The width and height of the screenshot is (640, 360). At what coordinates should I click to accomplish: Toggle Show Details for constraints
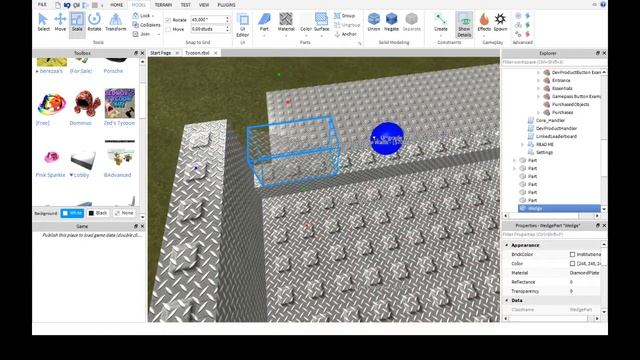point(464,25)
